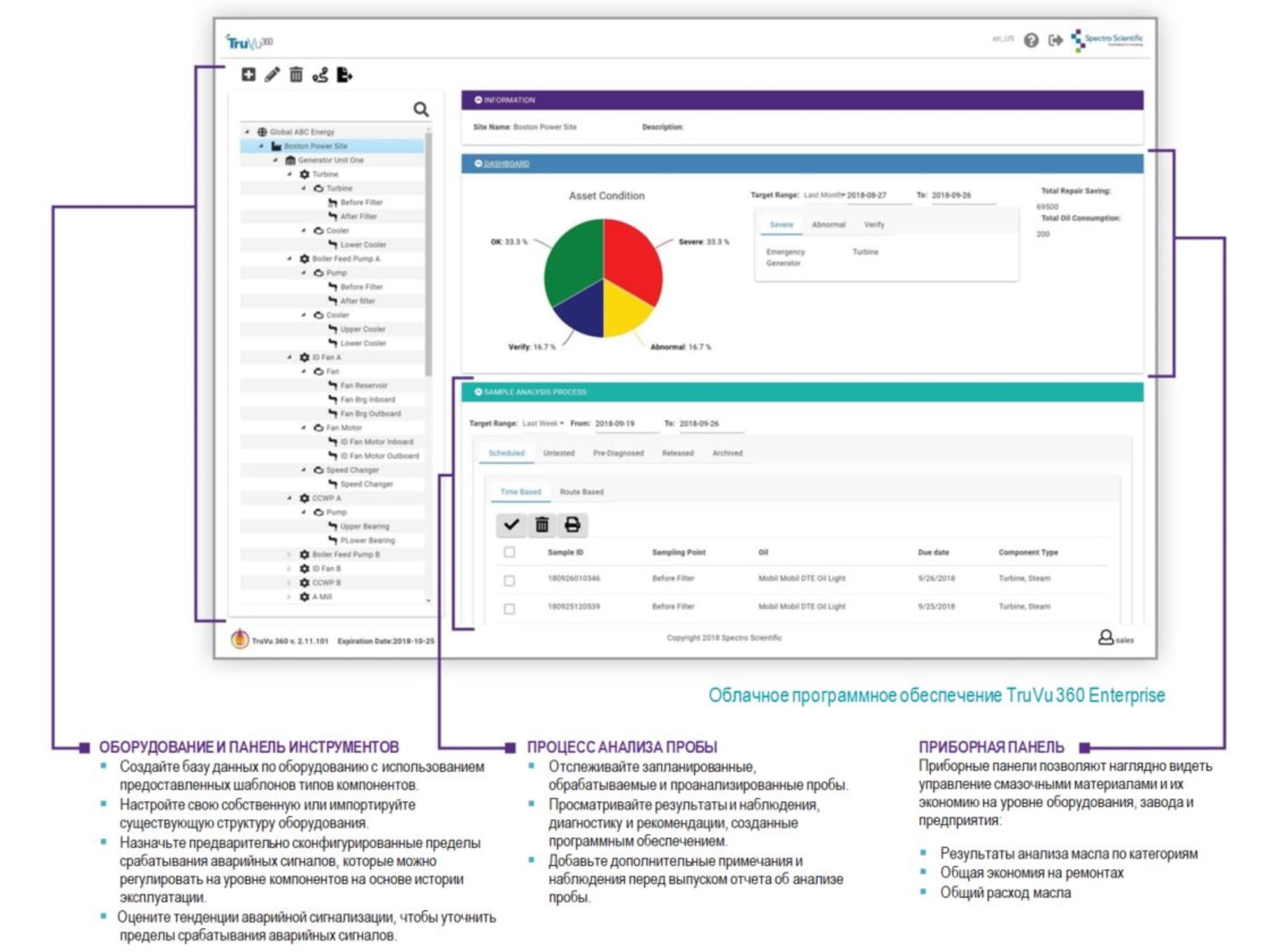Click the add new asset plus icon
This screenshot has width=1274, height=952.
(248, 75)
